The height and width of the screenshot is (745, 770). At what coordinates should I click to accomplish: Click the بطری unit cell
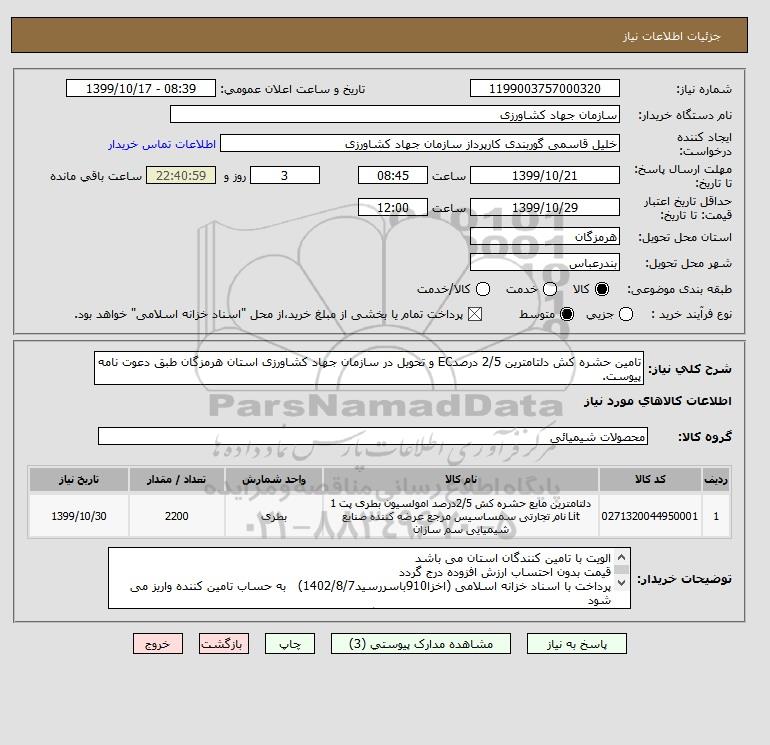274,516
